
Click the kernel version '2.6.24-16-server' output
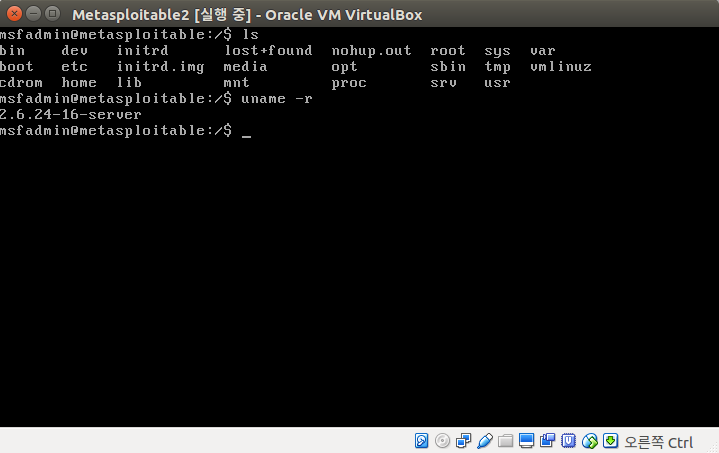[71, 115]
